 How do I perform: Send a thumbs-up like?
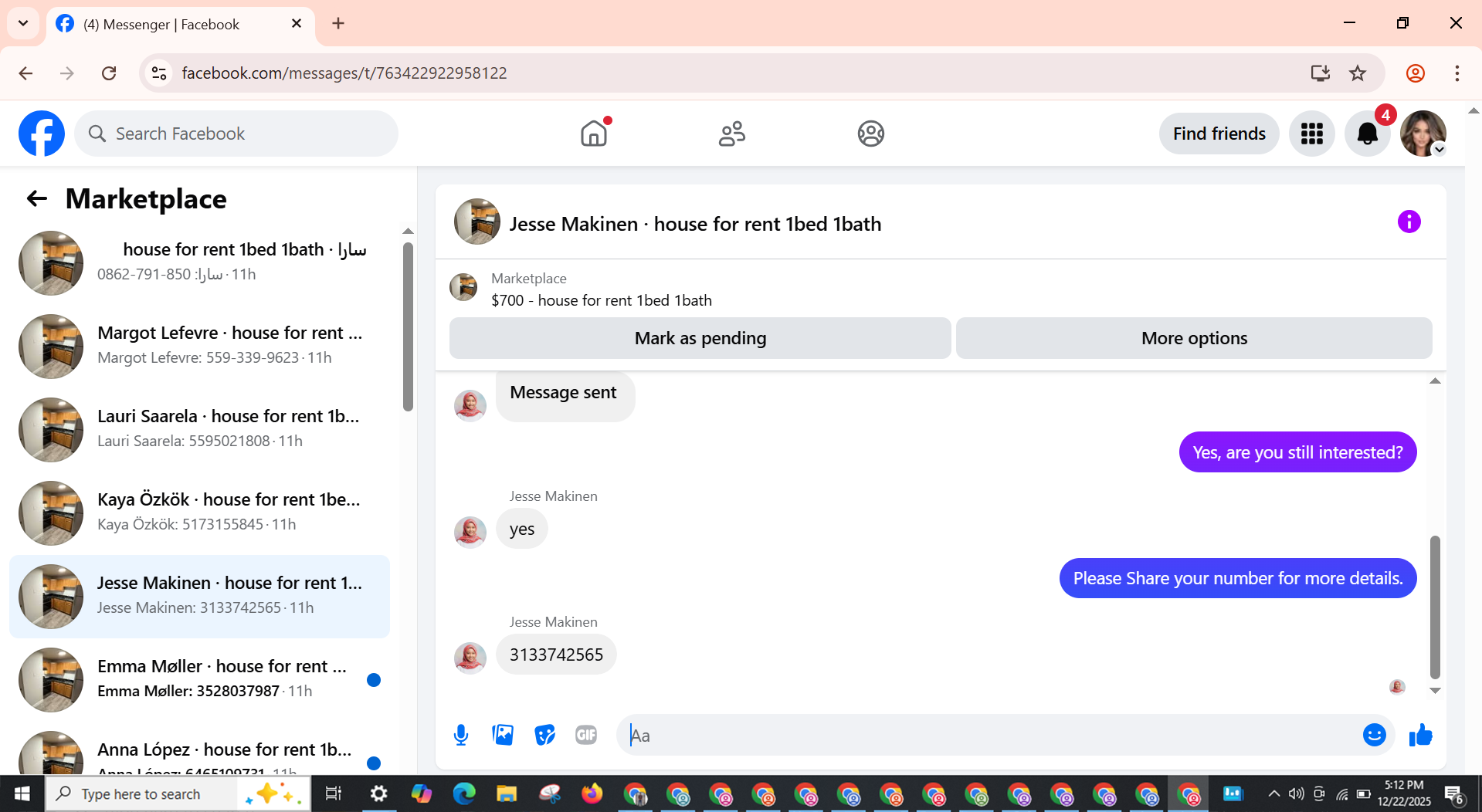[1420, 735]
